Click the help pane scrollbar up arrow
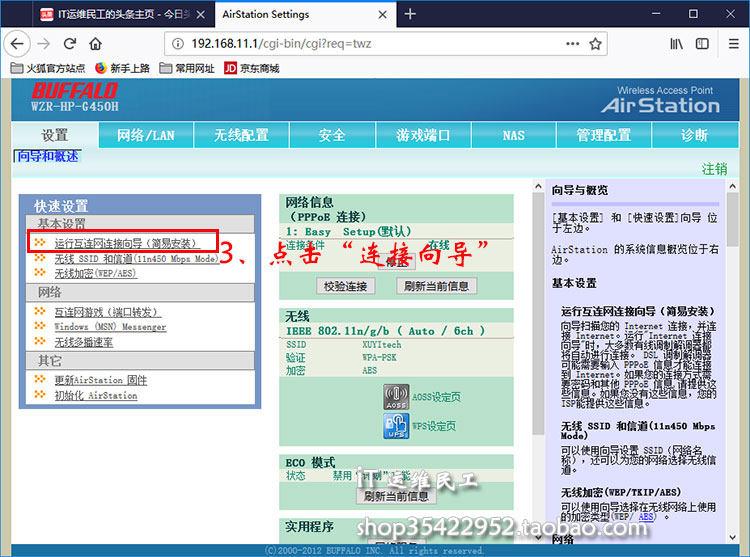750x557 pixels. tap(732, 186)
